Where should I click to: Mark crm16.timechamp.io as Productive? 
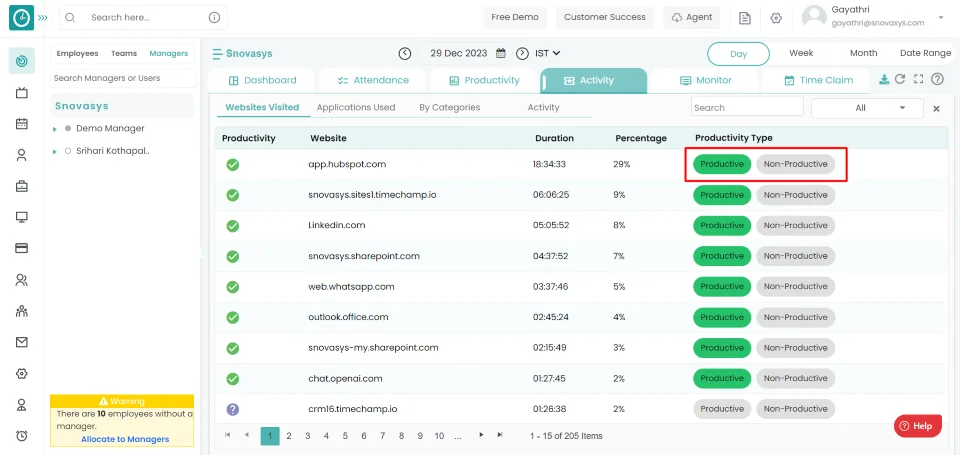click(722, 409)
